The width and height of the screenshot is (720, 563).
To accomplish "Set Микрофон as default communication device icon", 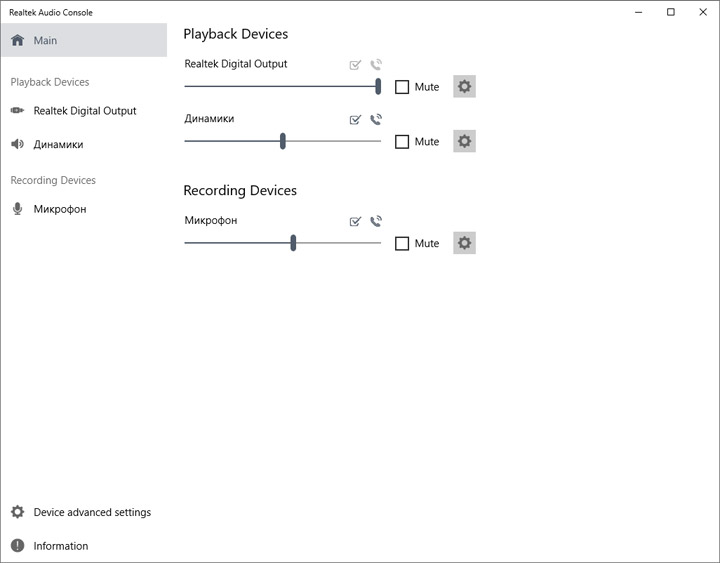I will tap(376, 222).
